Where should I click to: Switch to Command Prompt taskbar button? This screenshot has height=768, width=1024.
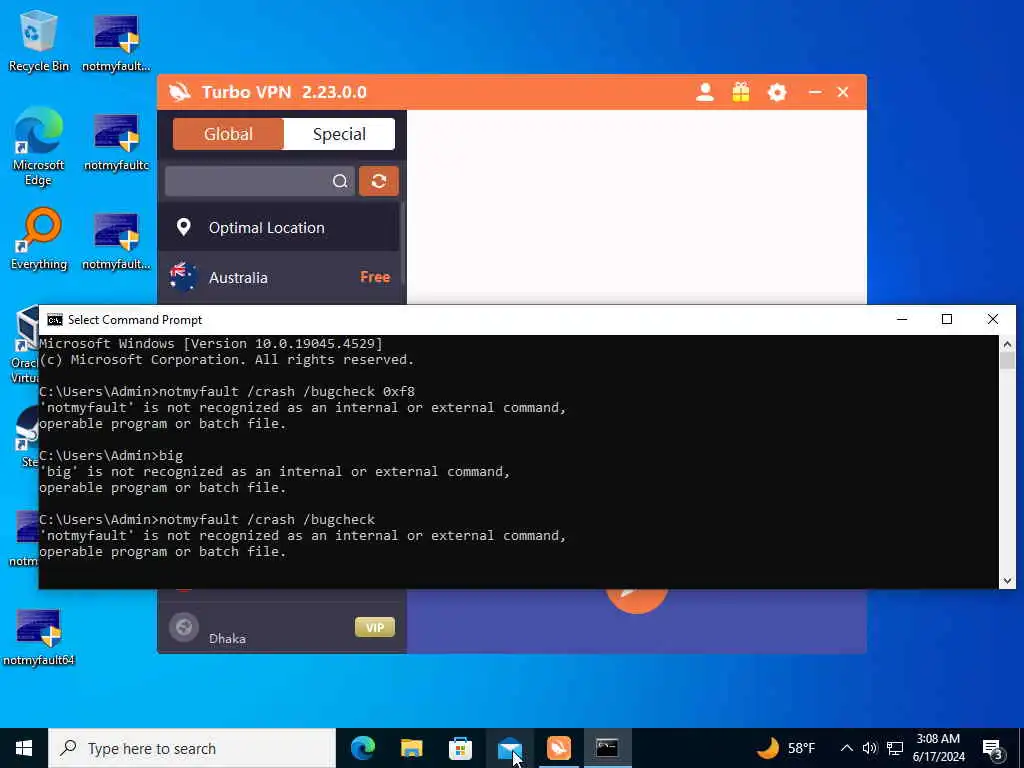click(x=607, y=748)
